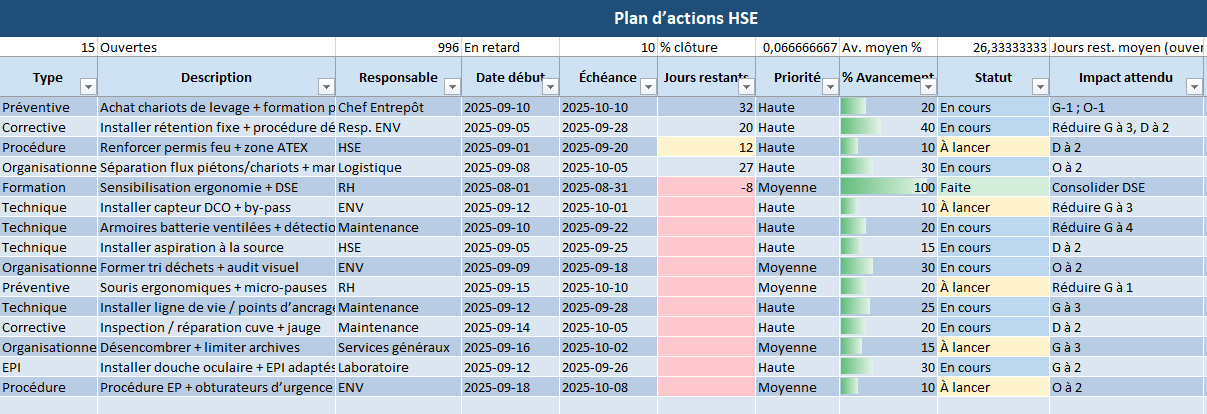Image resolution: width=1207 pixels, height=414 pixels.
Task: Open the Jours restants filter dropdown
Action: (x=745, y=86)
